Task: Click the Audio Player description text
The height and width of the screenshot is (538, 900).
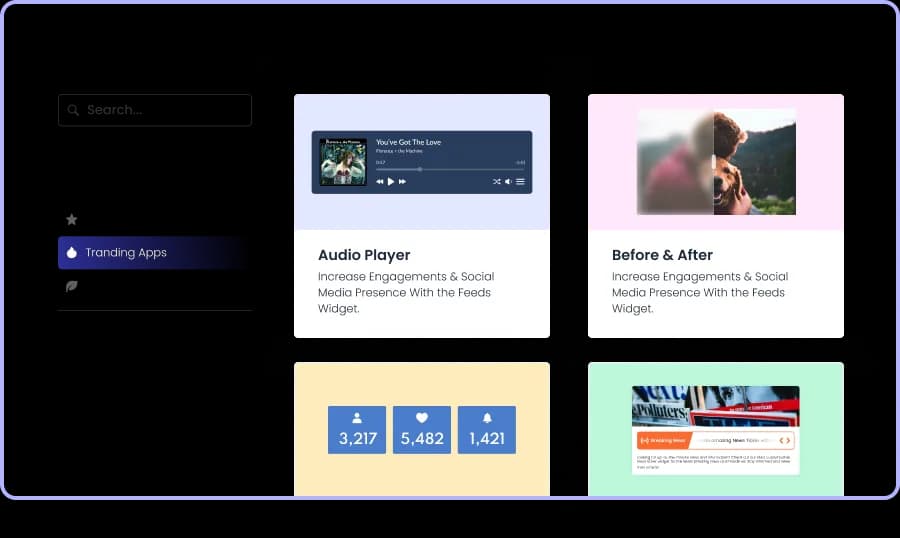Action: point(406,292)
